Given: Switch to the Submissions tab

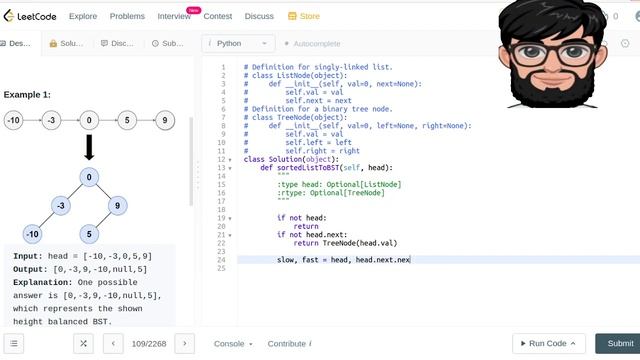Looking at the screenshot, I should pos(168,43).
